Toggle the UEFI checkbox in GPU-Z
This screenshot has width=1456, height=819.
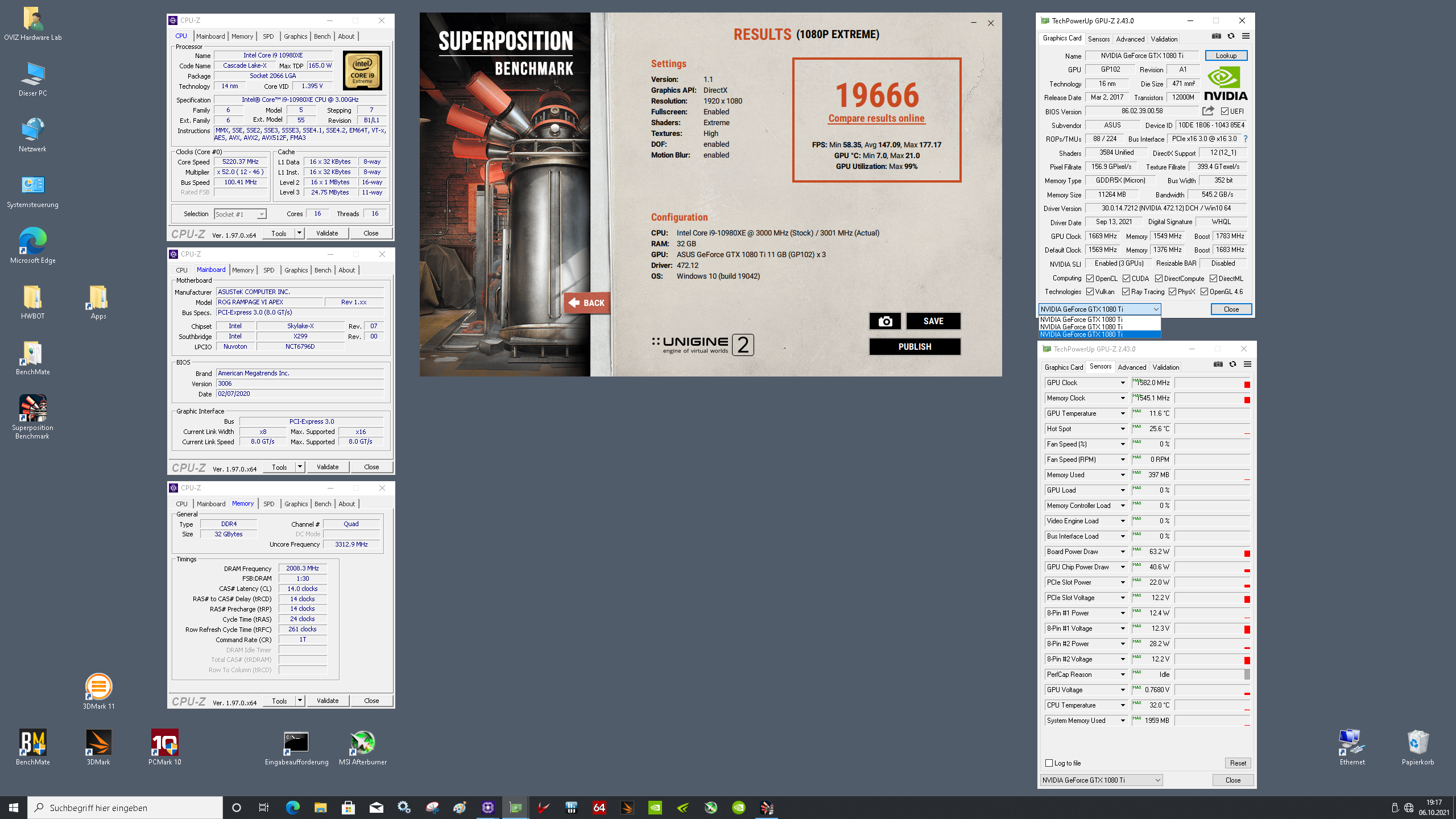1225,111
